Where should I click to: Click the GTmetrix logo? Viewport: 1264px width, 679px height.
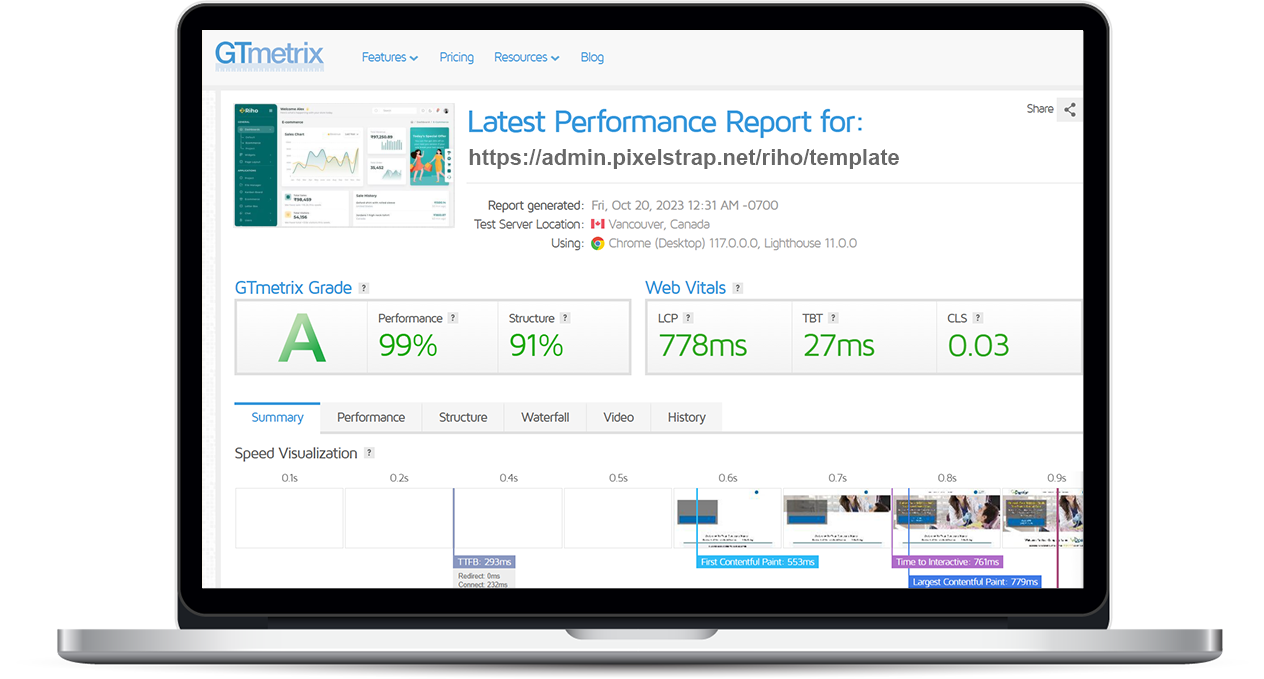[x=269, y=55]
